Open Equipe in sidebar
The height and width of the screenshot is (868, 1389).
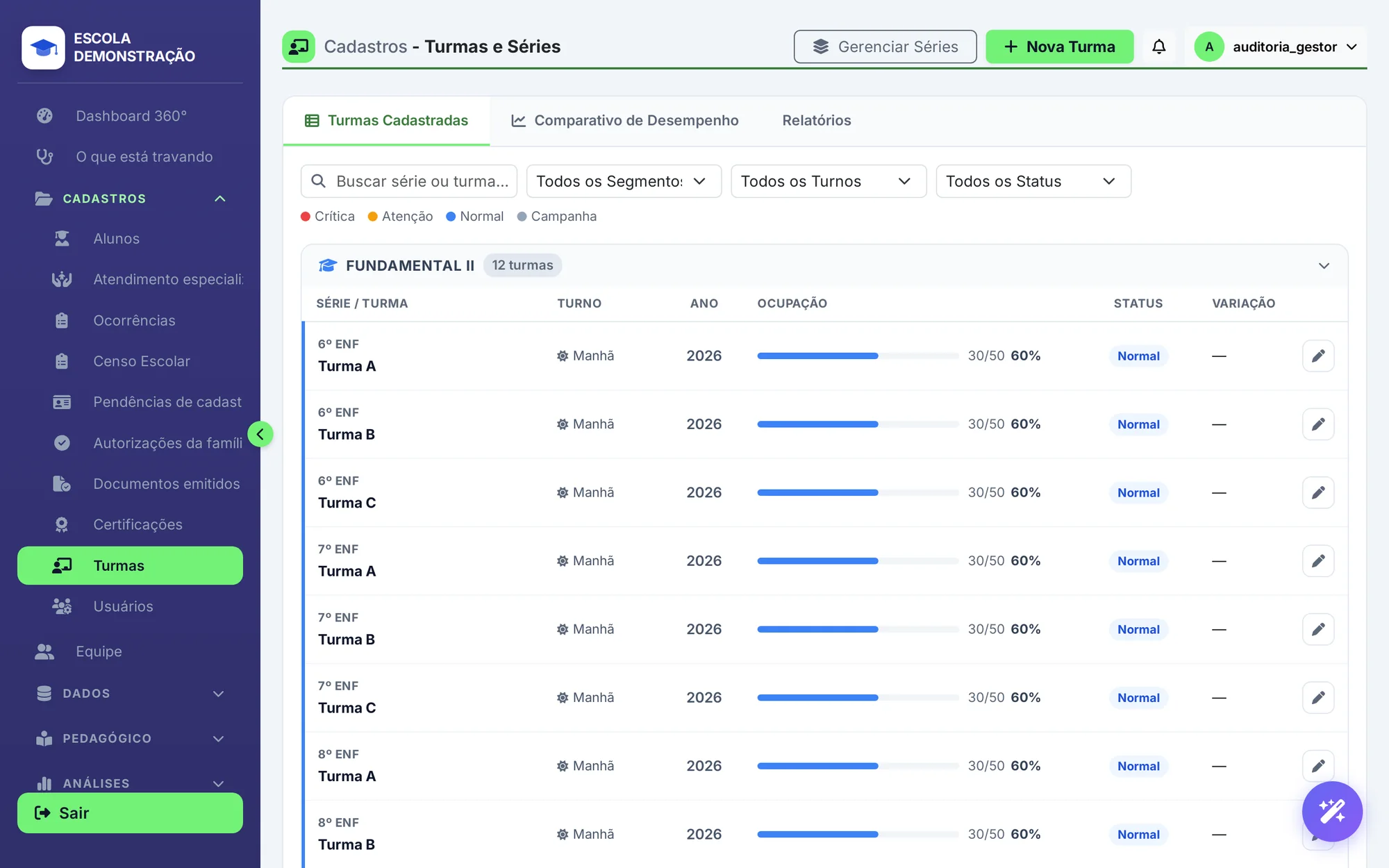pyautogui.click(x=130, y=651)
